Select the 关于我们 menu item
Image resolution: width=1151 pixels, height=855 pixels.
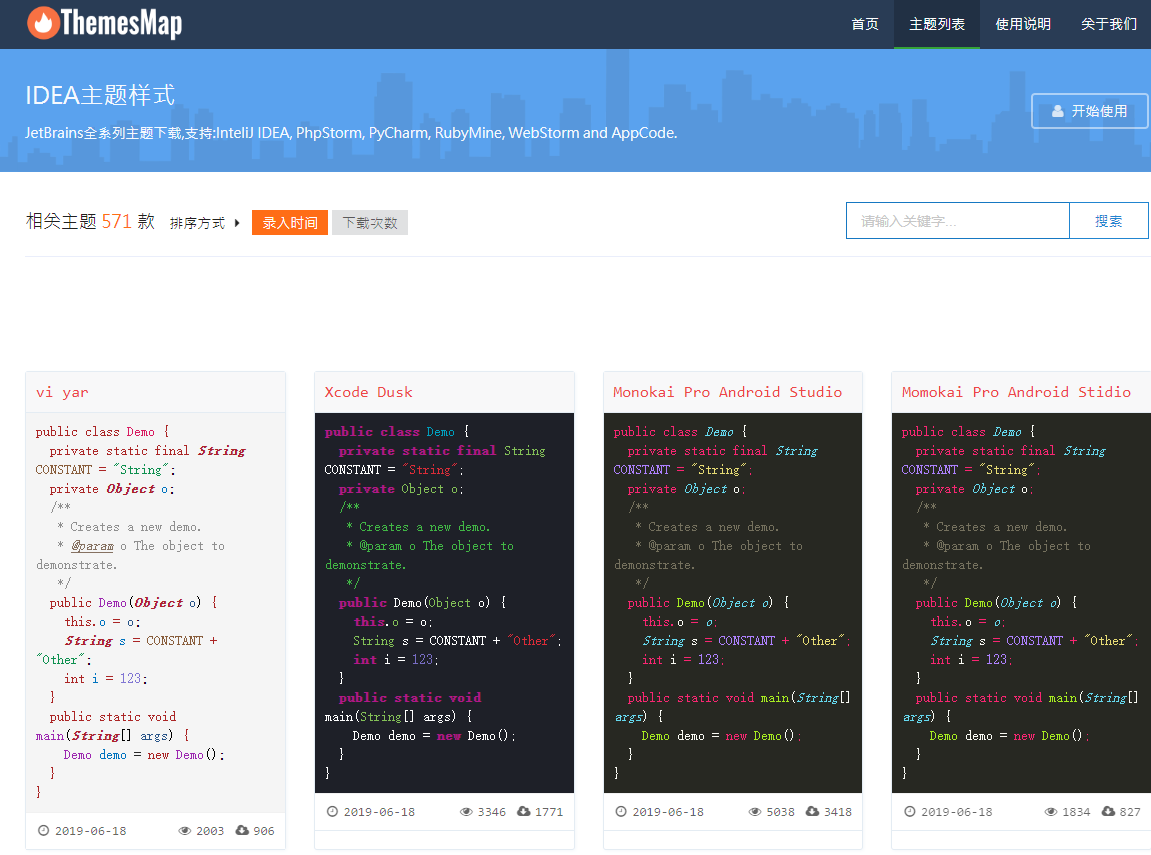pyautogui.click(x=1109, y=24)
